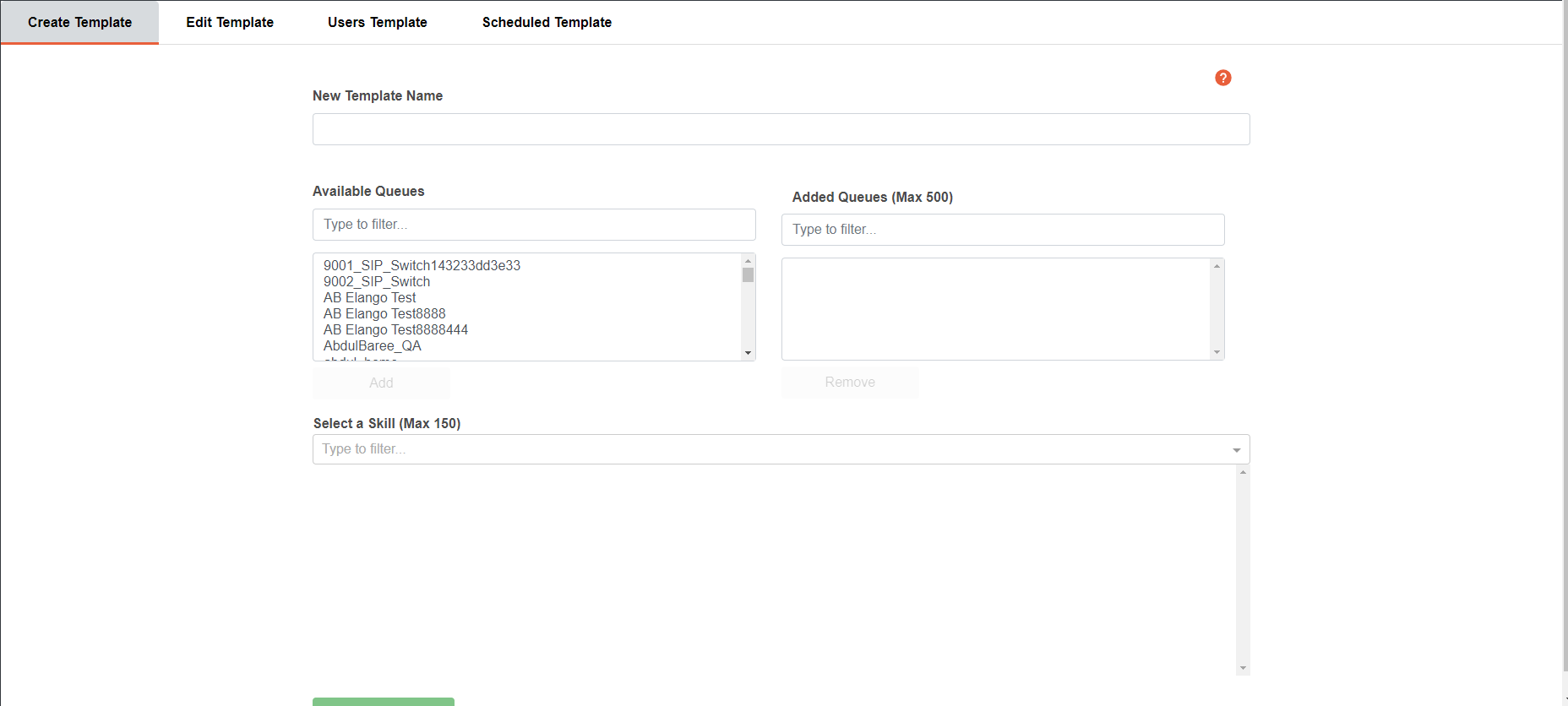This screenshot has height=706, width=1568.
Task: Go to the Scheduled Template tab
Action: coord(547,23)
